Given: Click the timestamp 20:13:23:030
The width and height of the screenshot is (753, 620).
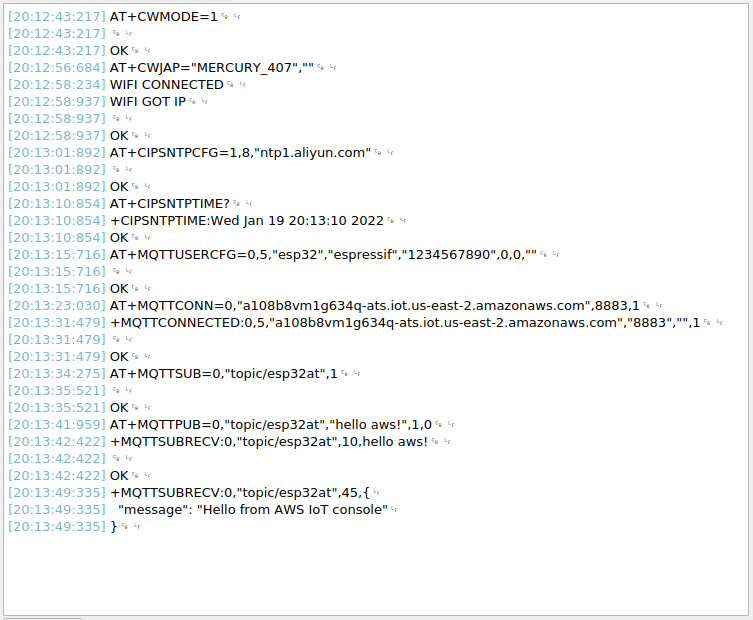Looking at the screenshot, I should (x=56, y=306).
